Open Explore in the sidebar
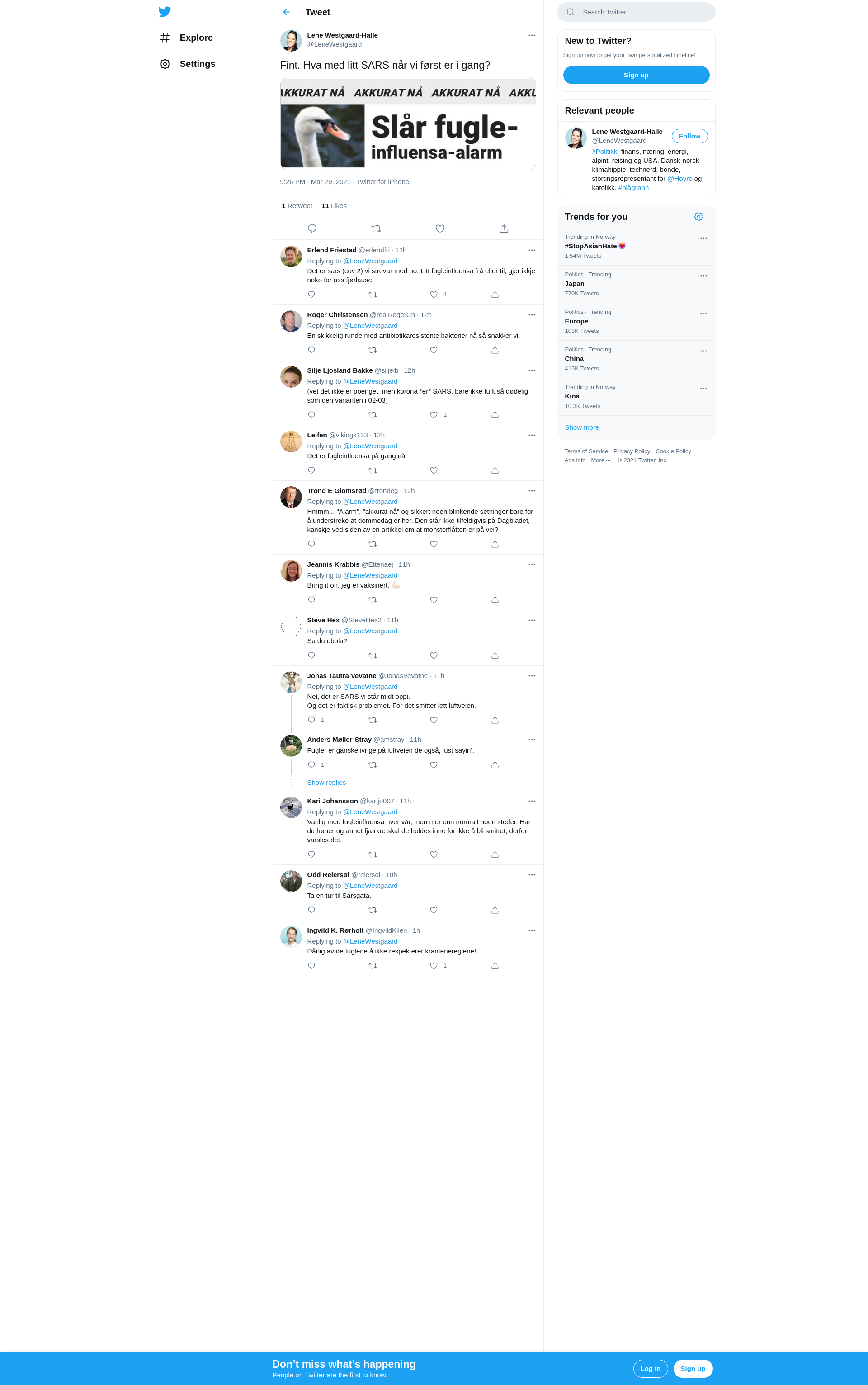Screen dimensions: 868x1385 click(187, 38)
